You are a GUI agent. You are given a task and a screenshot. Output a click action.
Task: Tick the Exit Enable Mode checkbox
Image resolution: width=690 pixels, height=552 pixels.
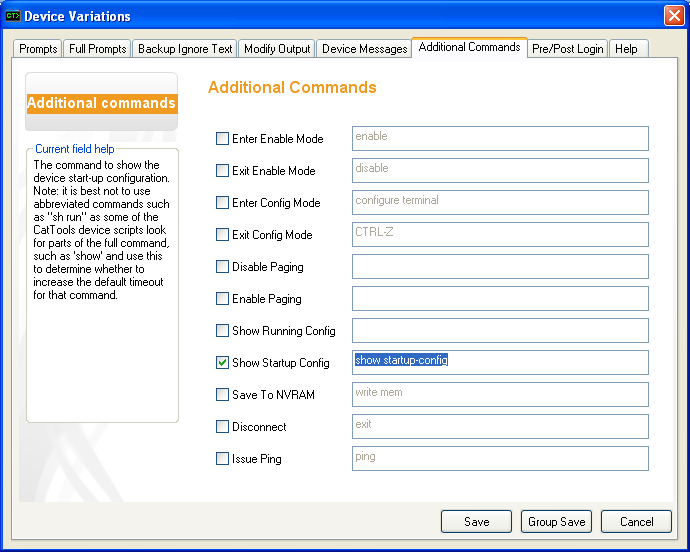pyautogui.click(x=222, y=171)
